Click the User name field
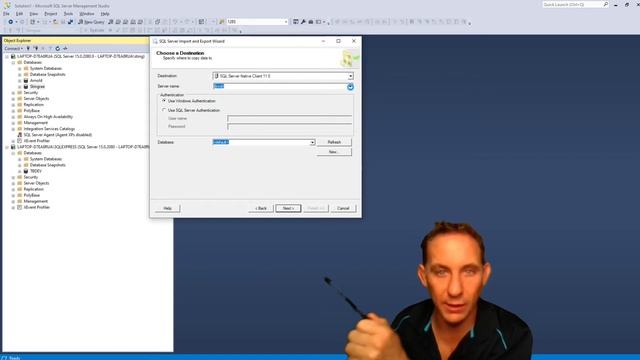Screen dimensions: 640x360 pyautogui.click(x=289, y=118)
